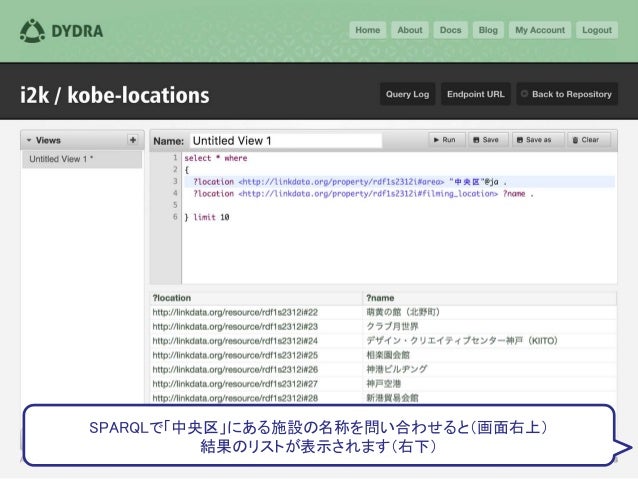Image resolution: width=638 pixels, height=479 pixels.
Task: Open the Query Log
Action: tap(407, 94)
